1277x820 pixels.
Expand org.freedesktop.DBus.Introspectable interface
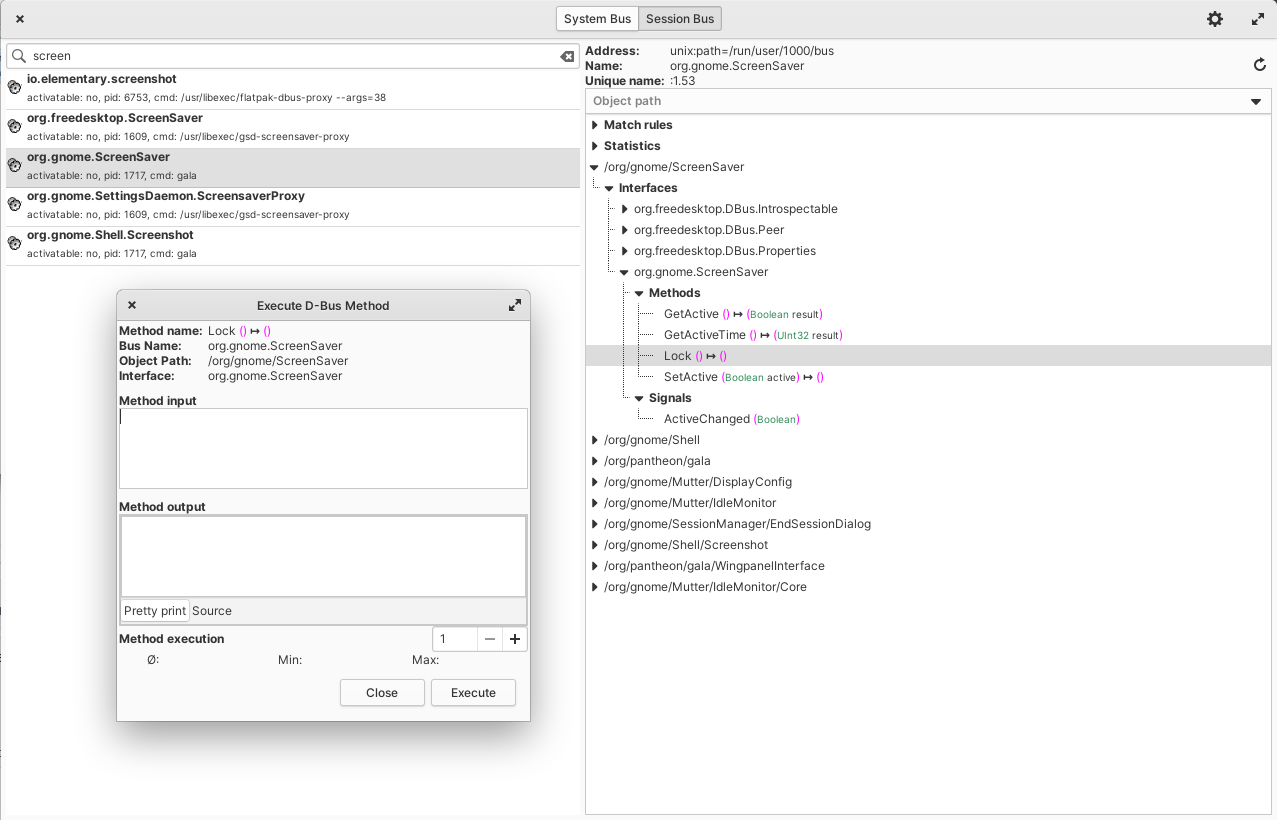625,209
